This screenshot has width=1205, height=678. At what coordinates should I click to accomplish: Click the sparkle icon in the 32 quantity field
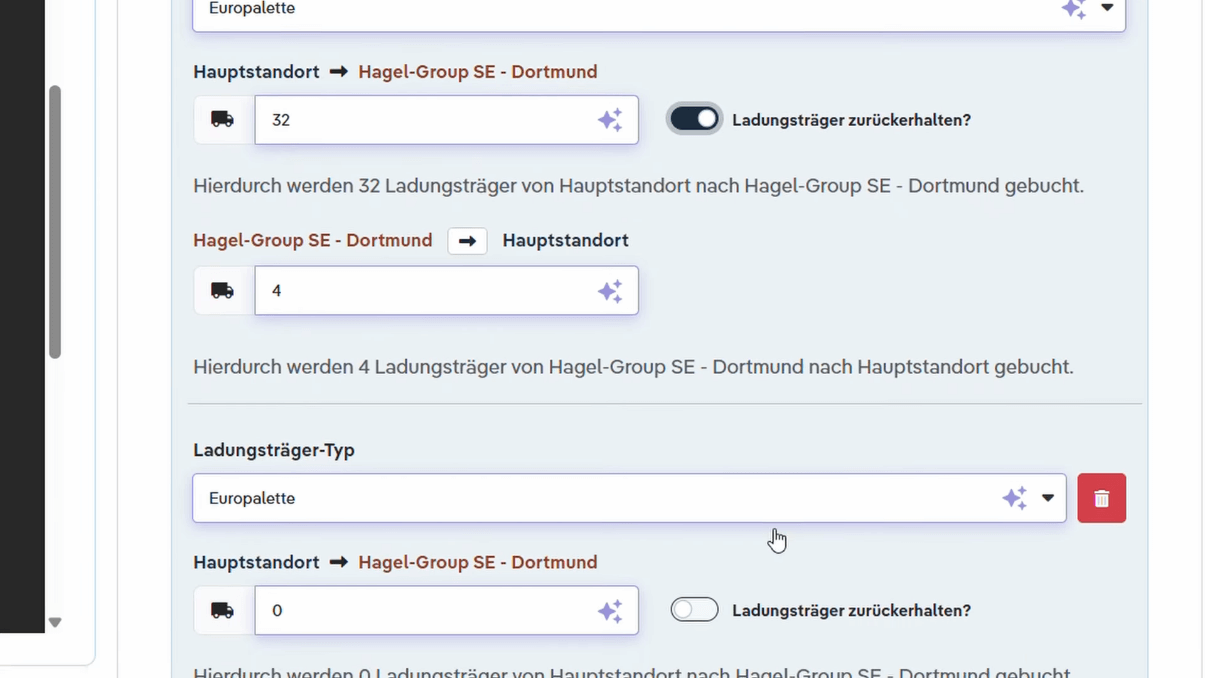pyautogui.click(x=610, y=120)
